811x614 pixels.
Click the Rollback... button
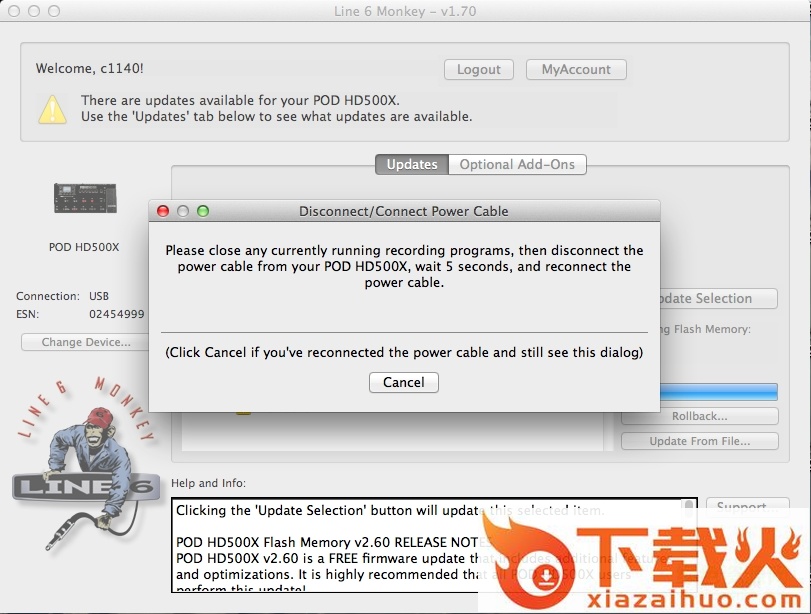(x=699, y=416)
